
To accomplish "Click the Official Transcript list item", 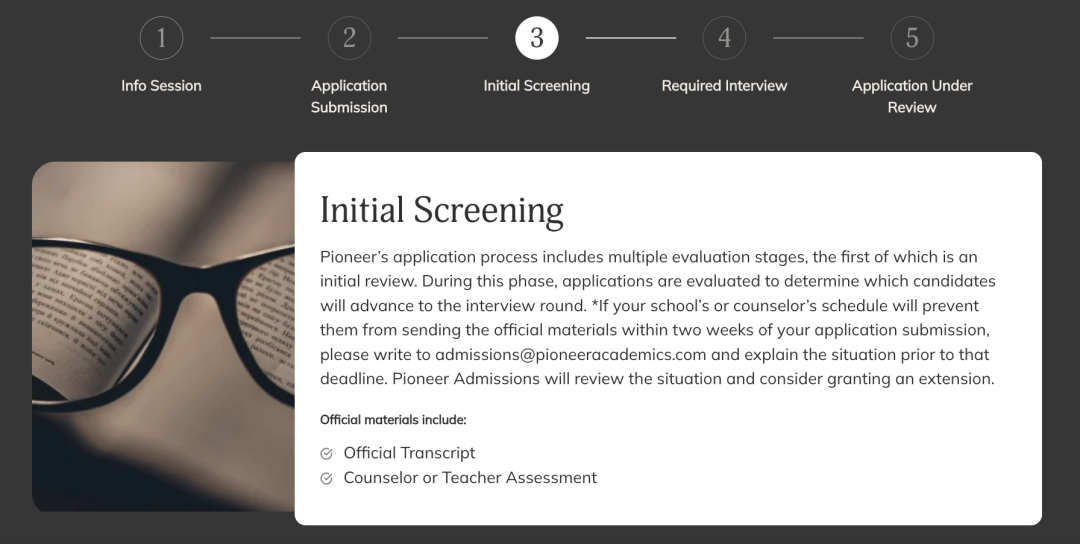I will pyautogui.click(x=409, y=453).
